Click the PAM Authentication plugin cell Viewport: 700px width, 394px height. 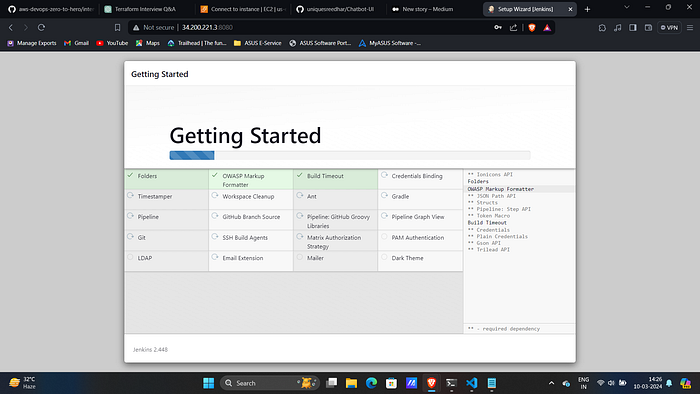tap(420, 241)
